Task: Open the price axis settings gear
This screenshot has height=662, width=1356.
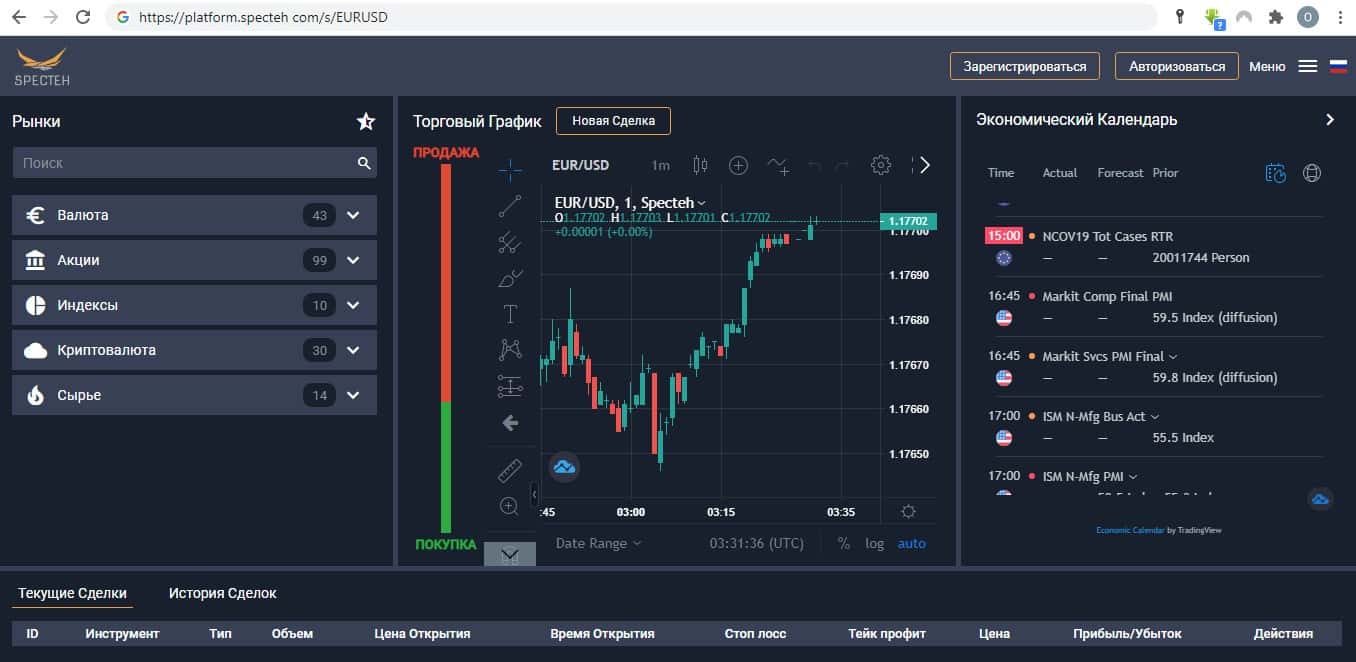Action: click(x=908, y=511)
